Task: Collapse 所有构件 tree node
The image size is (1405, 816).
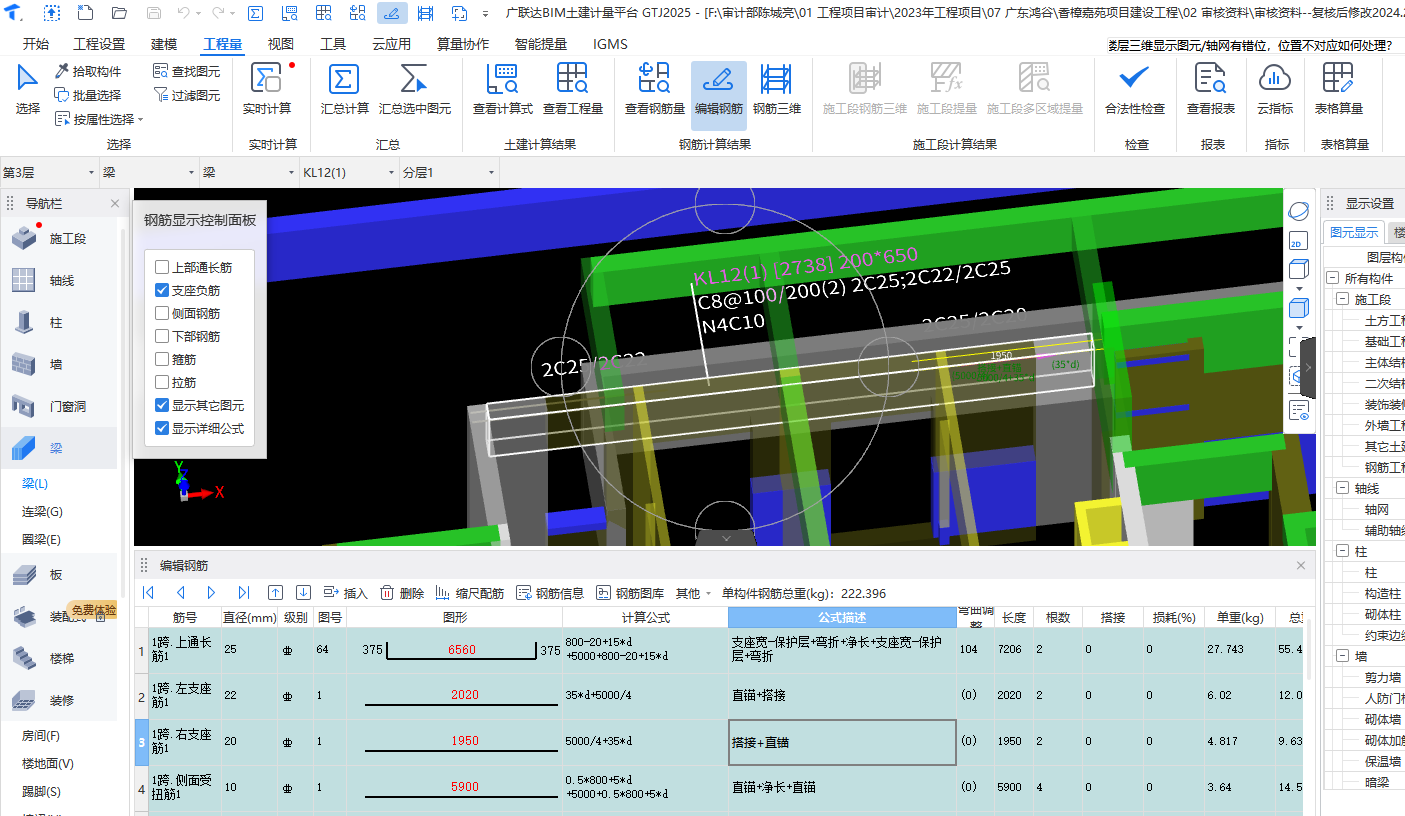Action: pyautogui.click(x=1332, y=278)
